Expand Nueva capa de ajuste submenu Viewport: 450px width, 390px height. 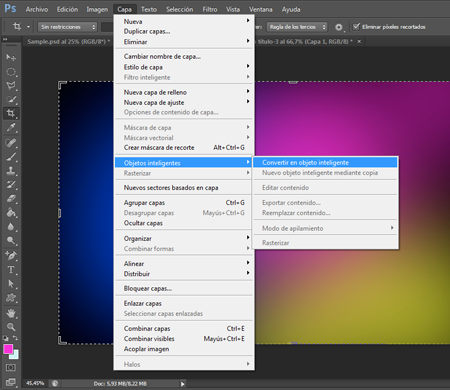pyautogui.click(x=184, y=102)
